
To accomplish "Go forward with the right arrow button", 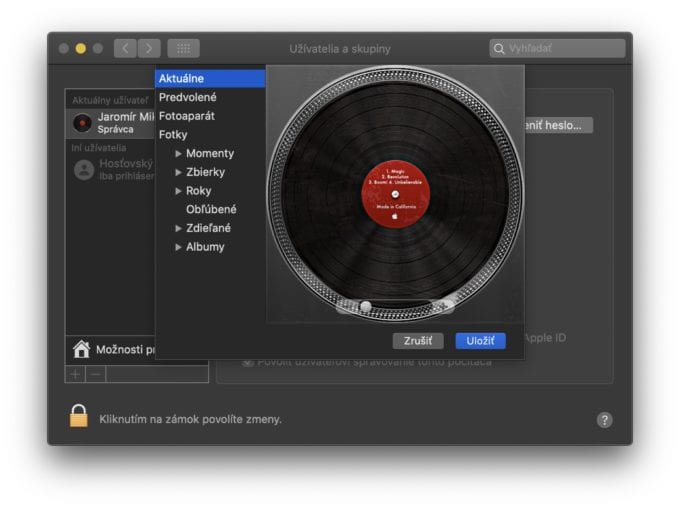I will pyautogui.click(x=149, y=48).
